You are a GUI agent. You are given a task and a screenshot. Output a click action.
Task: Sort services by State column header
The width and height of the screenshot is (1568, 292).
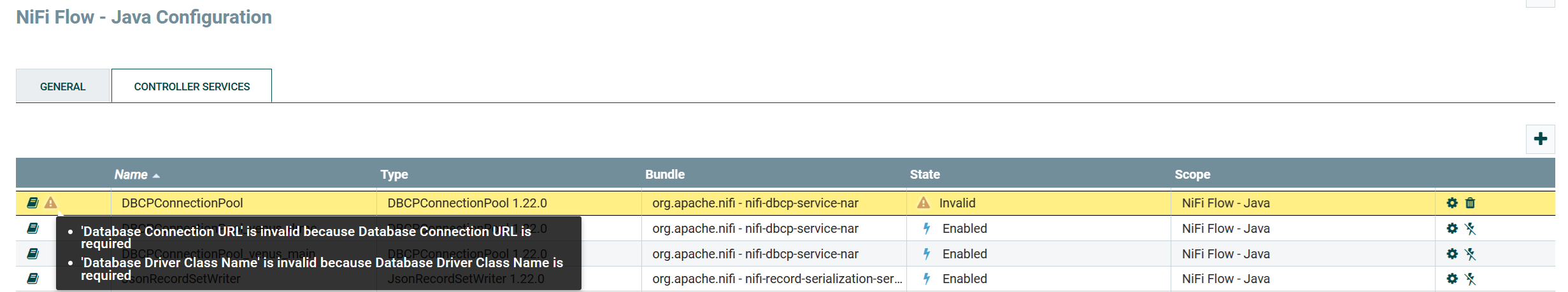pyautogui.click(x=925, y=174)
